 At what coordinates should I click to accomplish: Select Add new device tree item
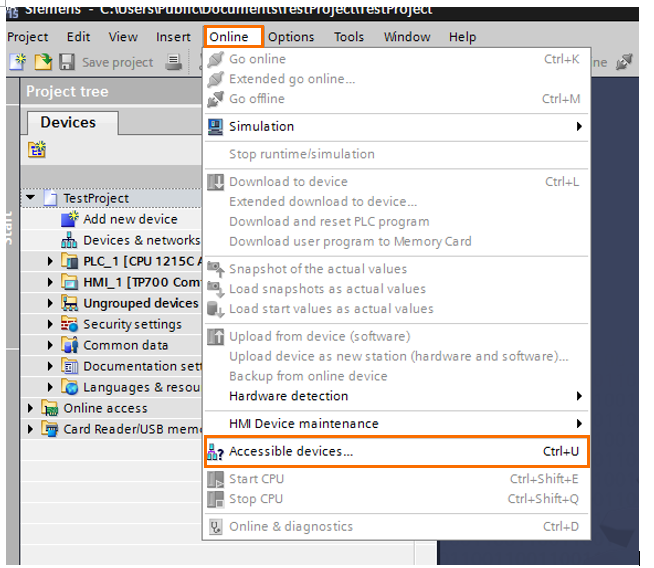tap(130, 219)
